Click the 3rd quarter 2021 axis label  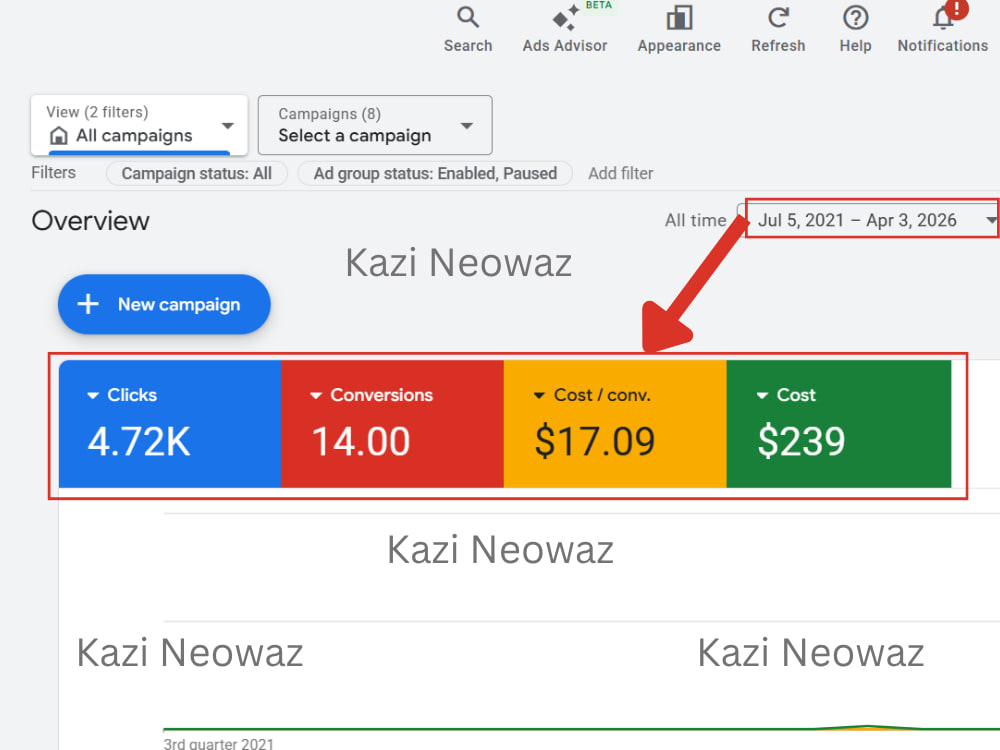click(x=218, y=744)
